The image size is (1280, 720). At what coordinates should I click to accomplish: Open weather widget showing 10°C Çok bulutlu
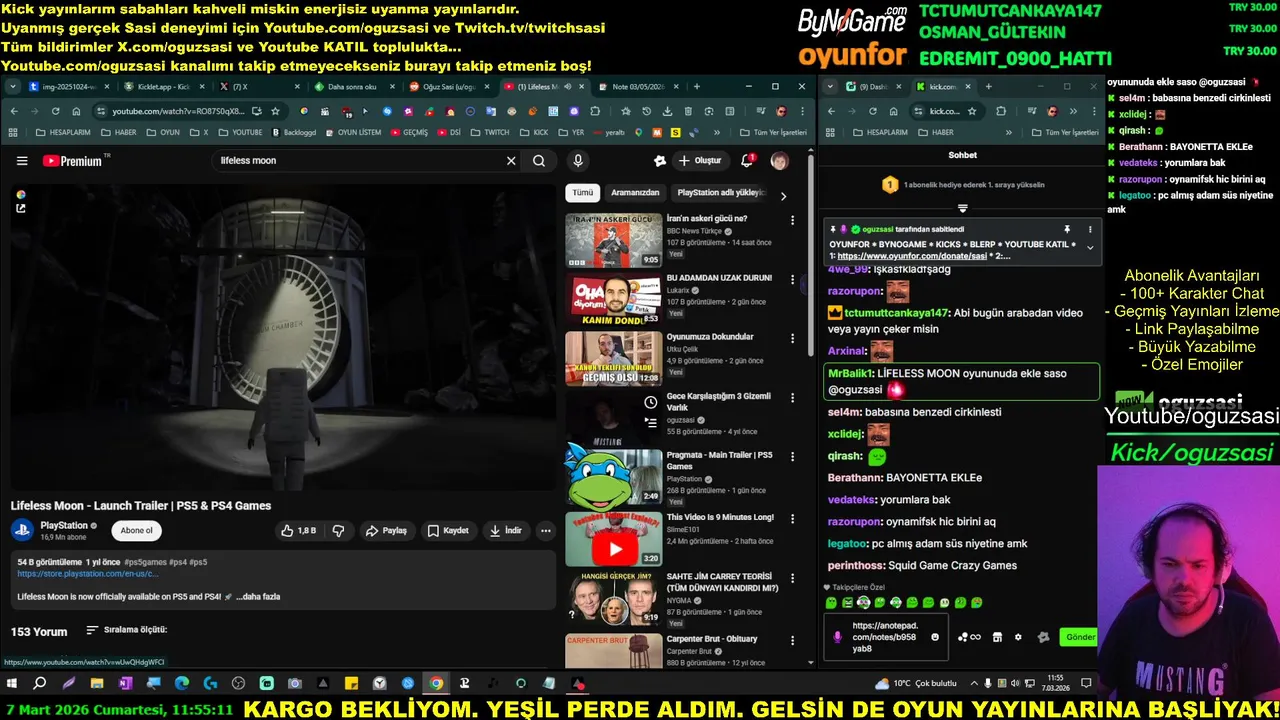[x=916, y=684]
